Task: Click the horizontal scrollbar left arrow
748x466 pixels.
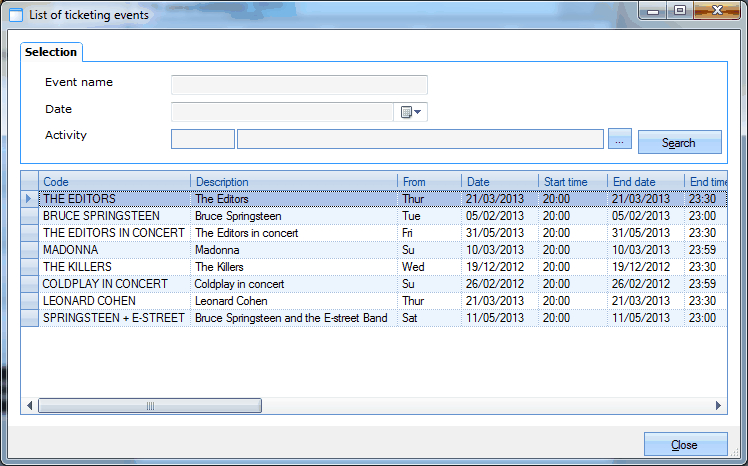Action: tap(30, 406)
